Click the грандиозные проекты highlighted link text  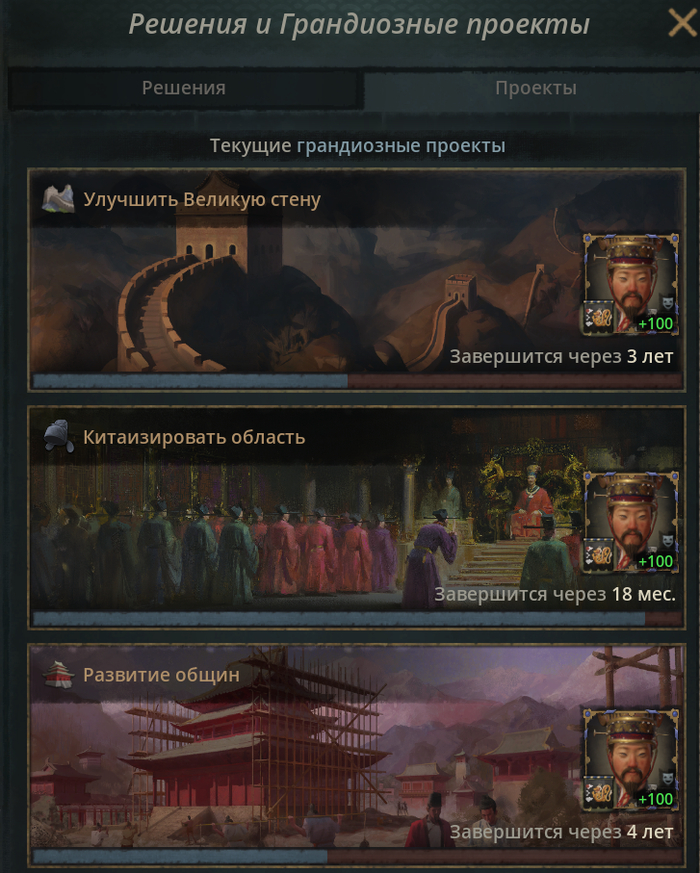[401, 146]
